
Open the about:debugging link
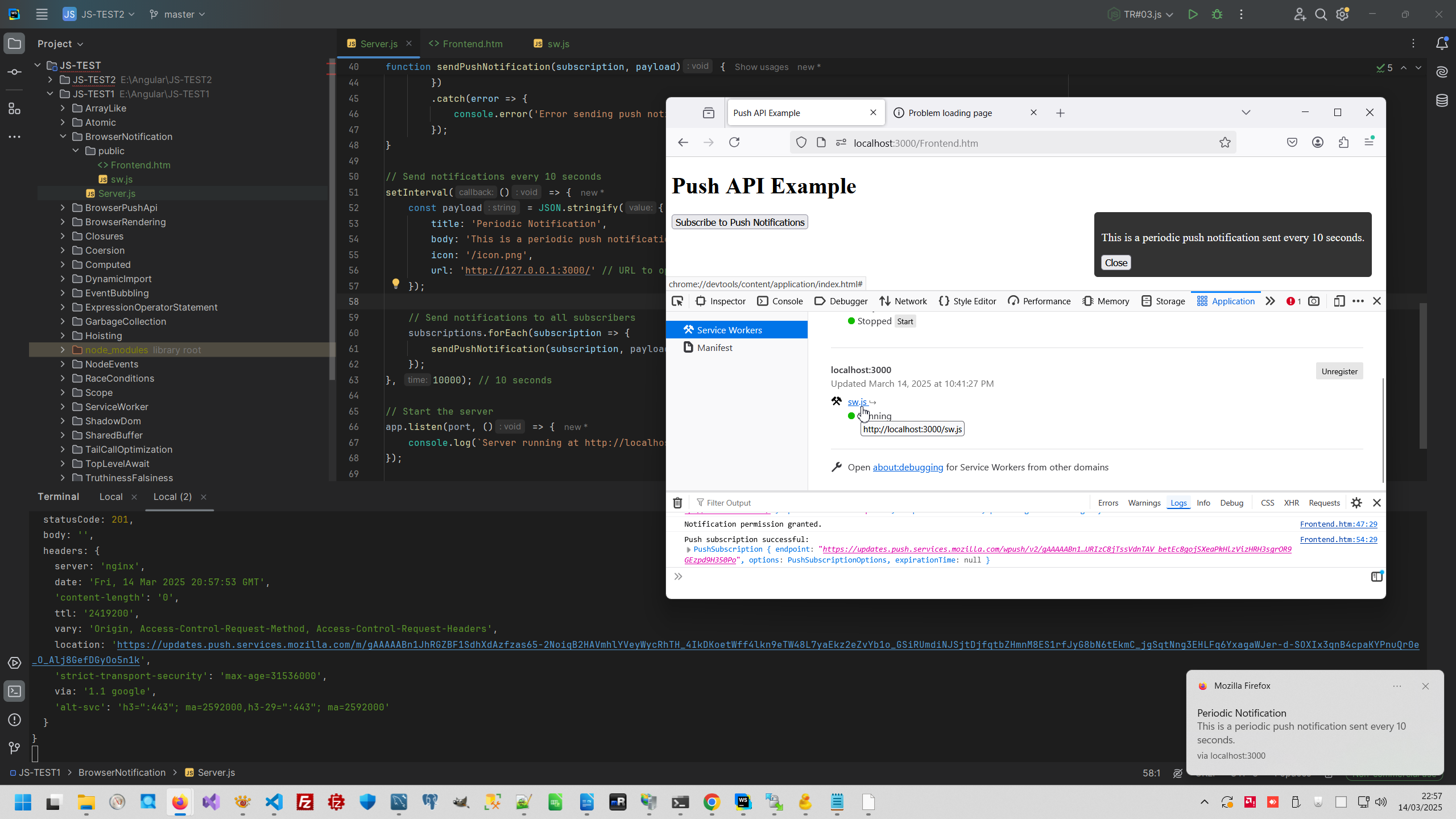tap(908, 468)
